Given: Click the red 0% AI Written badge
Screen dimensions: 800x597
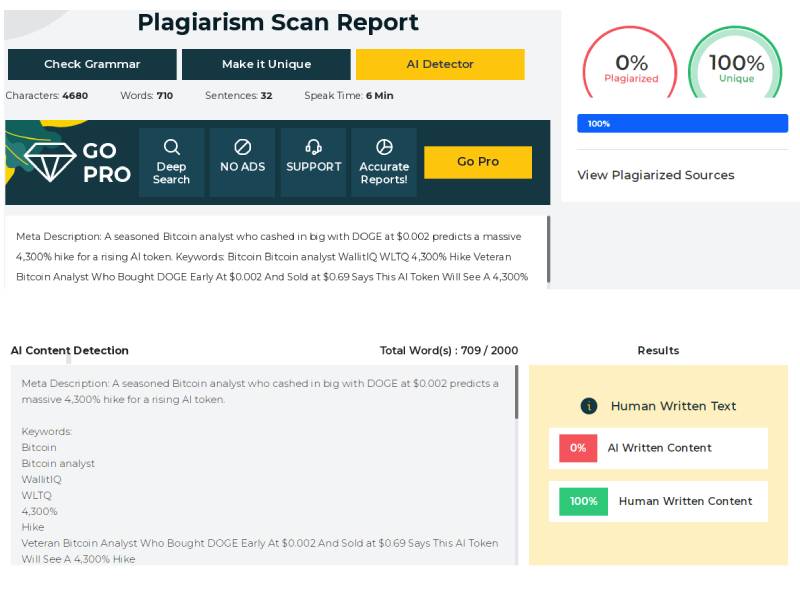Looking at the screenshot, I should [578, 448].
